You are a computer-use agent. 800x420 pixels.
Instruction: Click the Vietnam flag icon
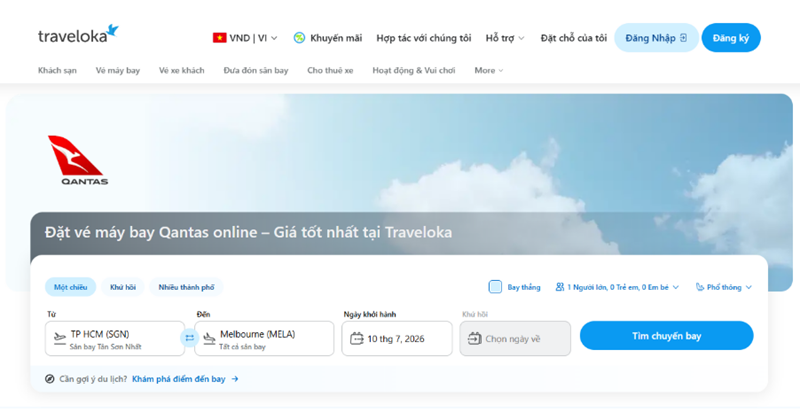pyautogui.click(x=219, y=38)
